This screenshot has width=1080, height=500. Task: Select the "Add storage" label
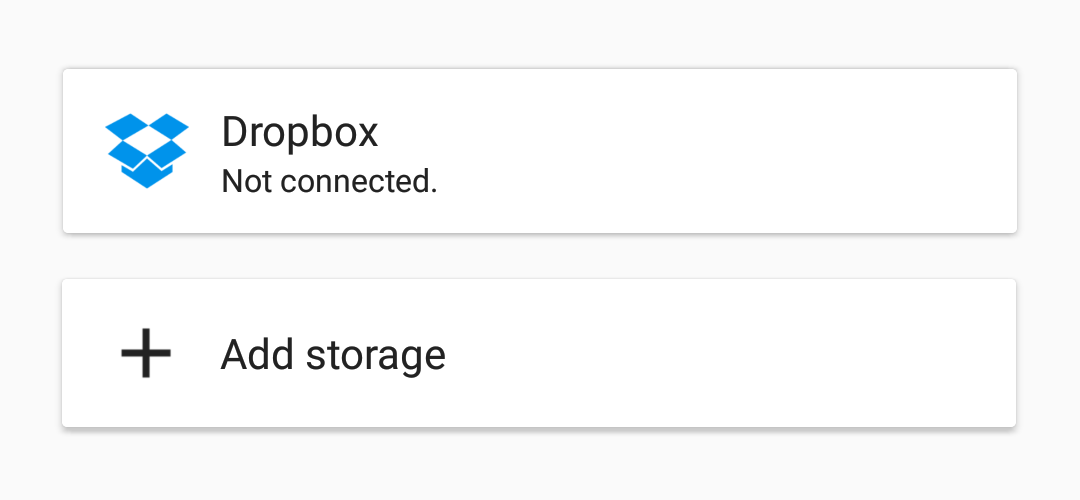click(333, 355)
